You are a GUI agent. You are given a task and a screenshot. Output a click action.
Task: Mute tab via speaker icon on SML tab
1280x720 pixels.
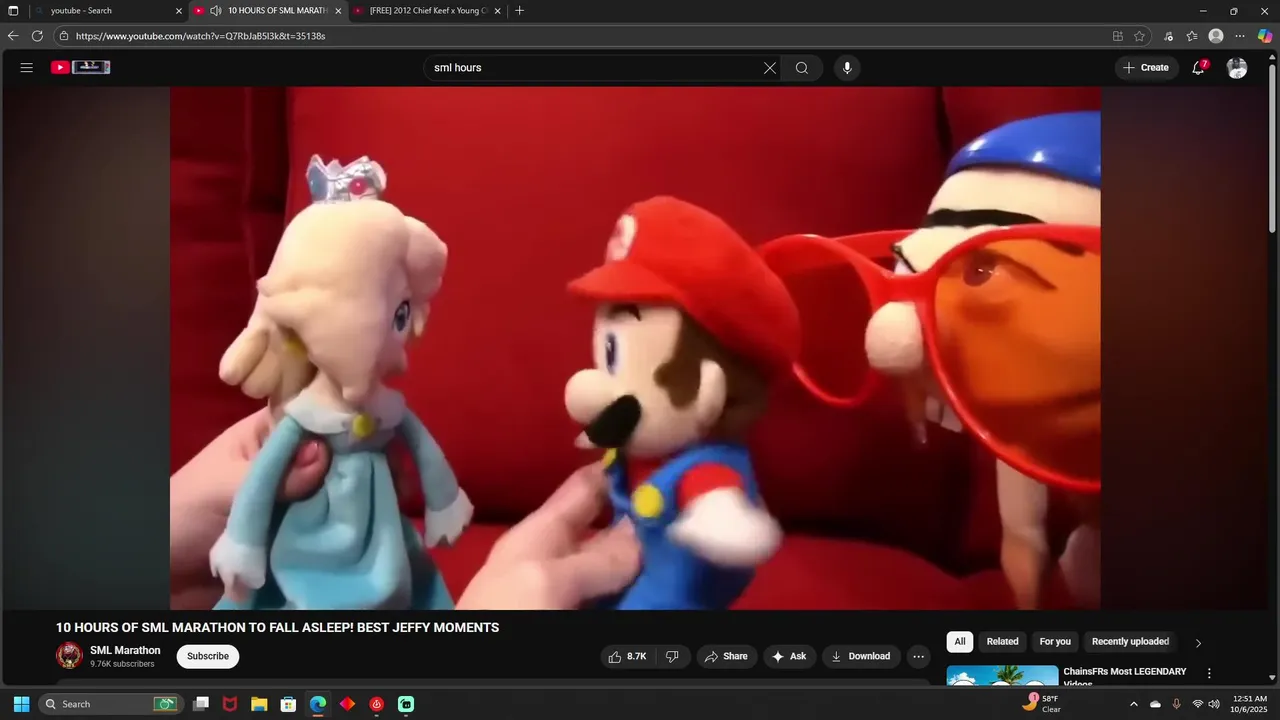click(x=215, y=11)
